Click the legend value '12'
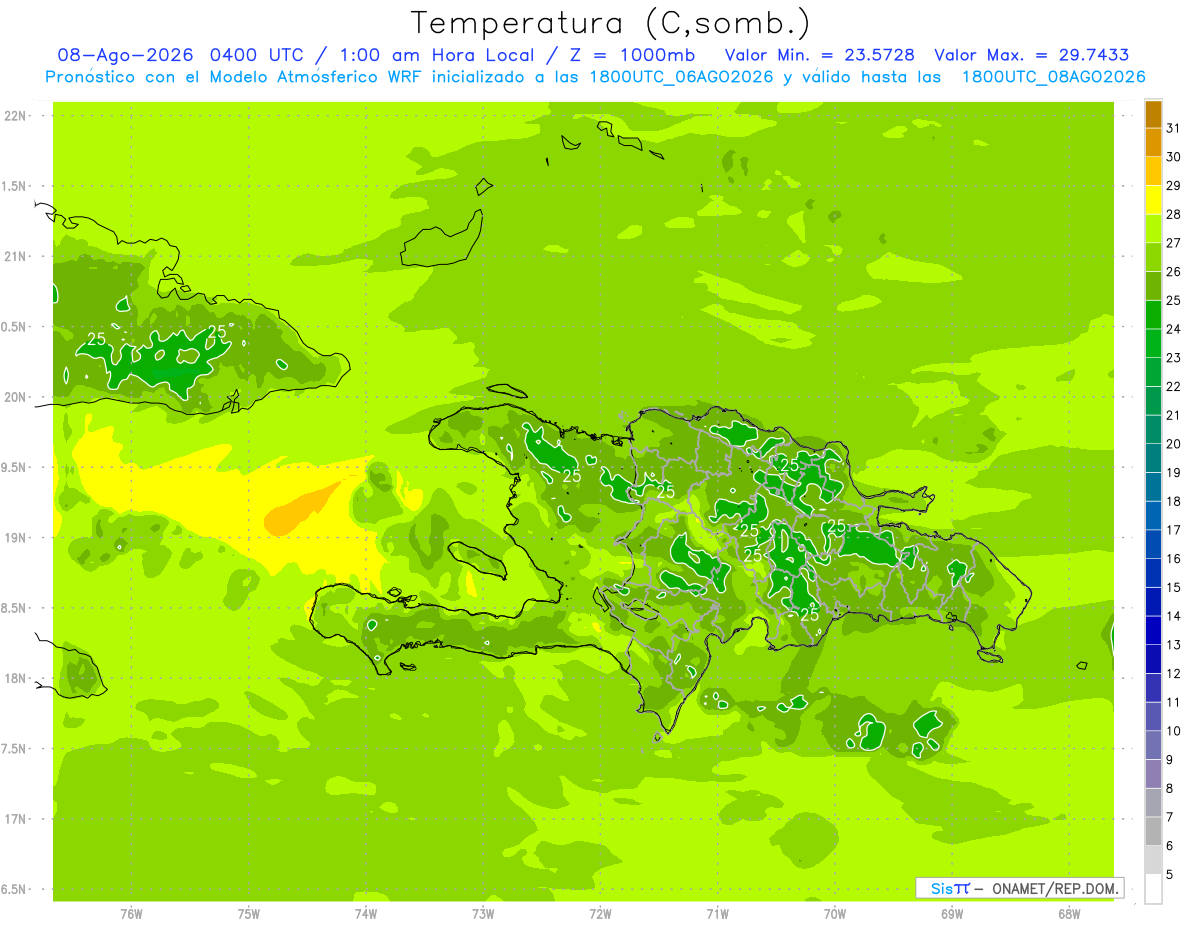The height and width of the screenshot is (927, 1200). (x=1174, y=674)
